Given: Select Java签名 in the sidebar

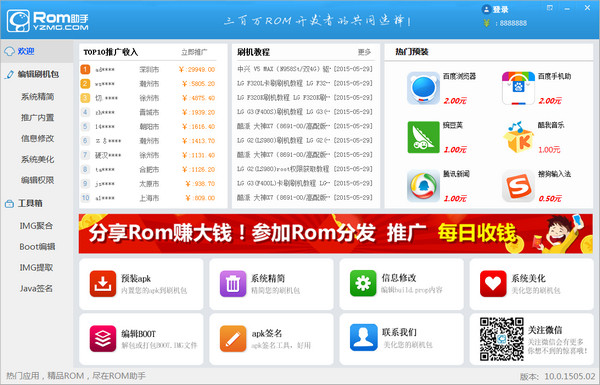Looking at the screenshot, I should coord(36,289).
